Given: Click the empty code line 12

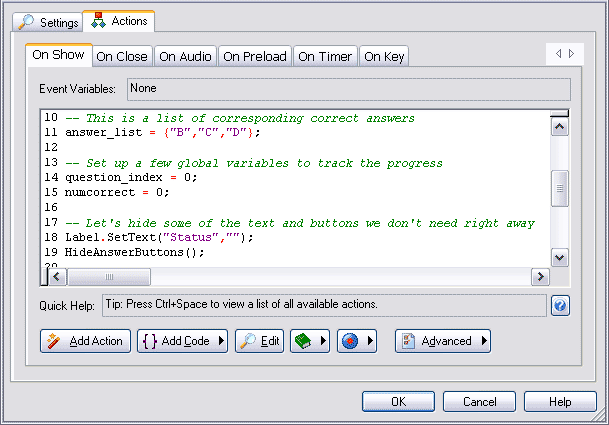Looking at the screenshot, I should point(295,148).
